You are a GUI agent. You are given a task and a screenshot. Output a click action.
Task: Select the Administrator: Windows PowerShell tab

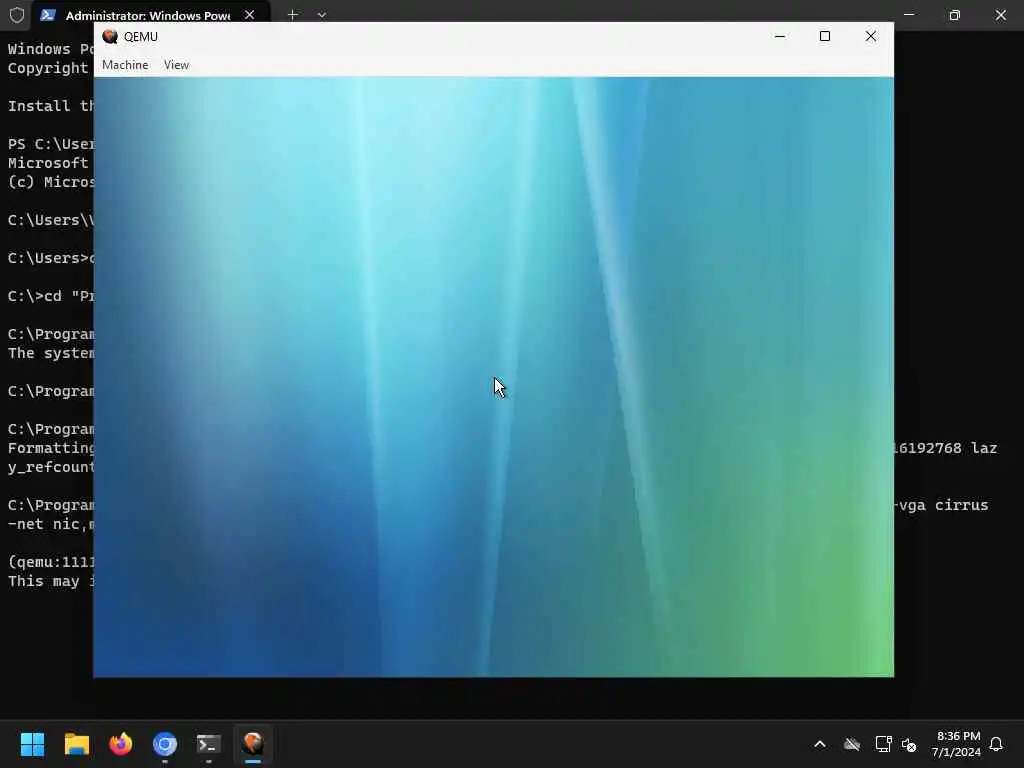[x=148, y=15]
